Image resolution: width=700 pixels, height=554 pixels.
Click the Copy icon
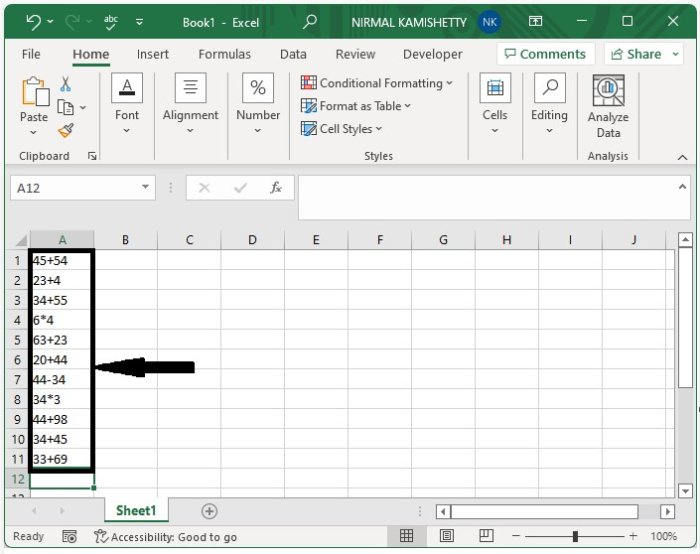[66, 107]
